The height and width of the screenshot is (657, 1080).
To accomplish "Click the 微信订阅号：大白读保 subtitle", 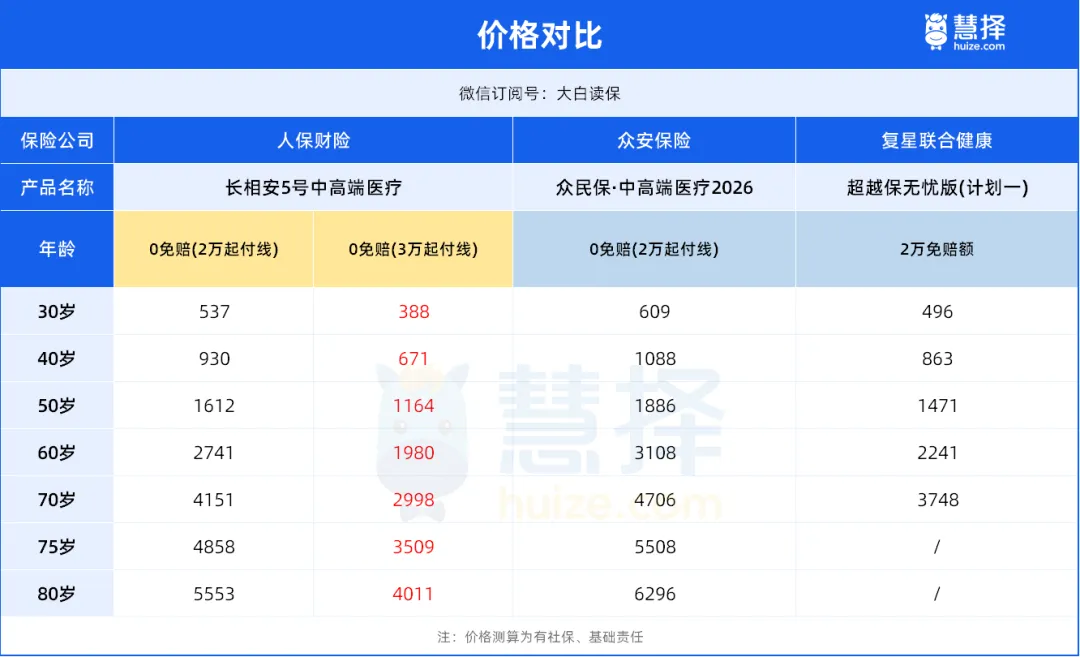I will tap(540, 94).
